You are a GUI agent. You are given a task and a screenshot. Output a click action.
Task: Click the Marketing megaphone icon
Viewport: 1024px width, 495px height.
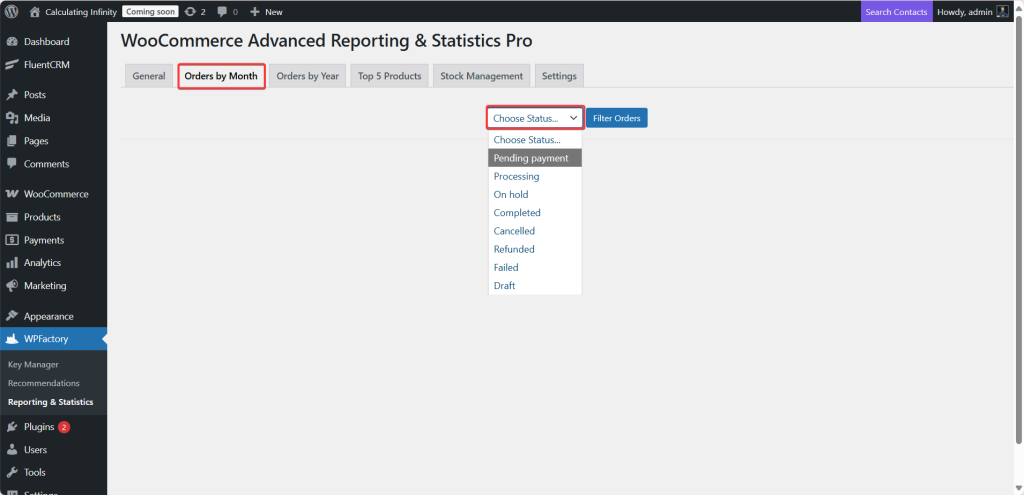tap(12, 285)
